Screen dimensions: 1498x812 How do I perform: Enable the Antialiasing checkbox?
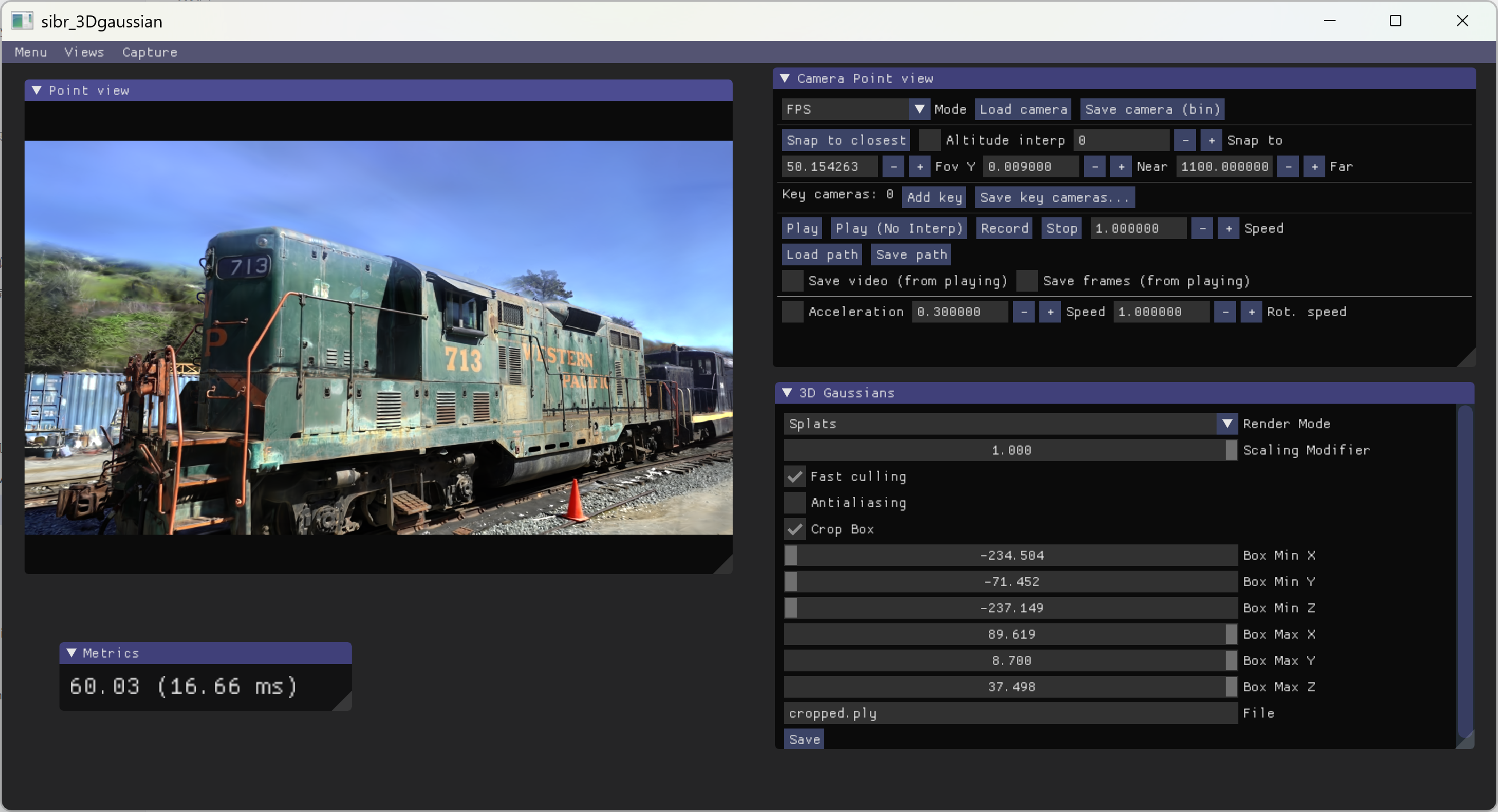(x=795, y=503)
